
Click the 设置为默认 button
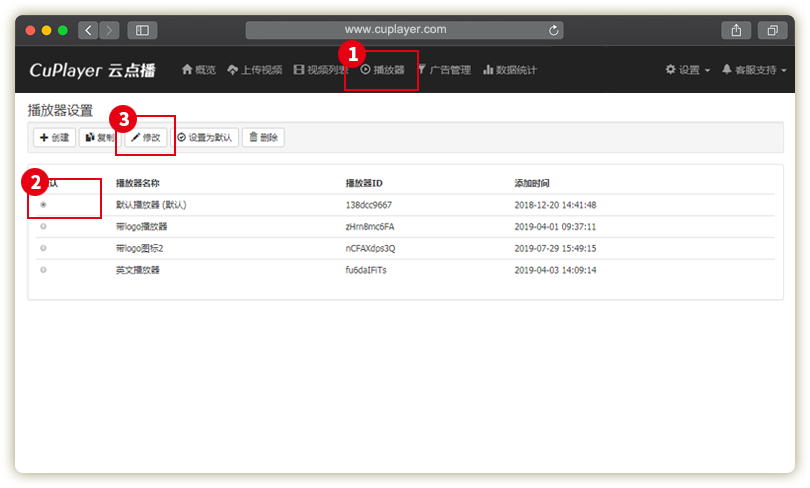(205, 138)
